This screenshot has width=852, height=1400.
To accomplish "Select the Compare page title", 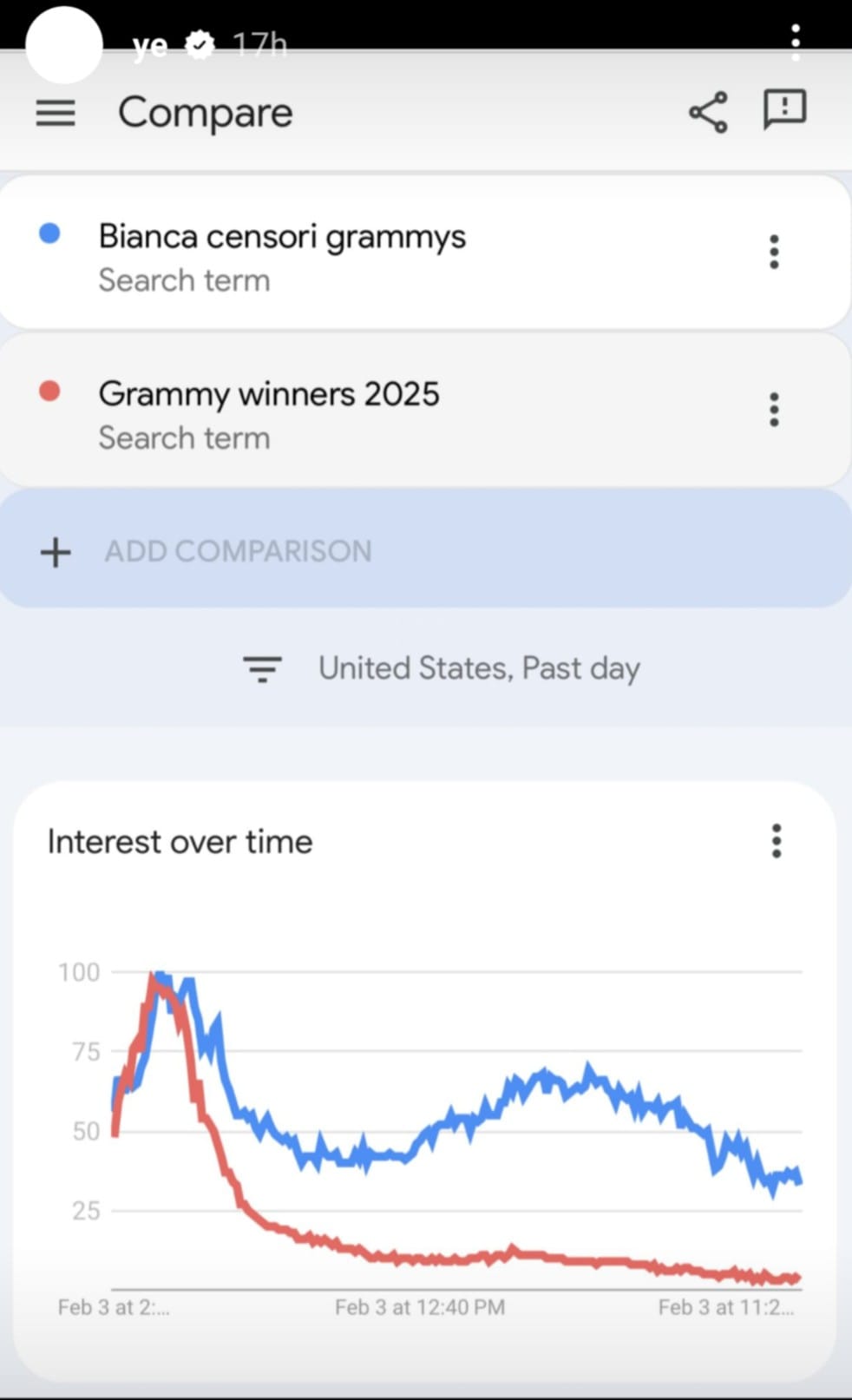I will [206, 113].
